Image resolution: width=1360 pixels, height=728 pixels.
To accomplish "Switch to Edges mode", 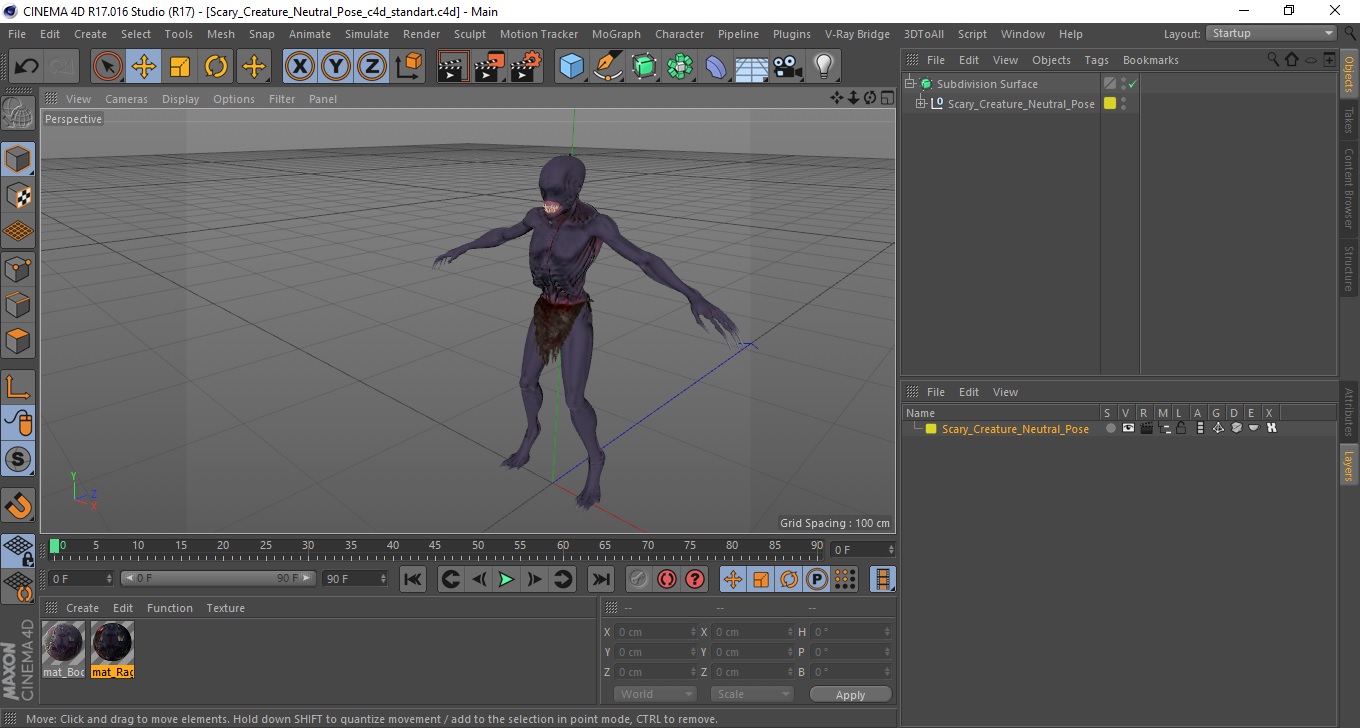I will [18, 304].
